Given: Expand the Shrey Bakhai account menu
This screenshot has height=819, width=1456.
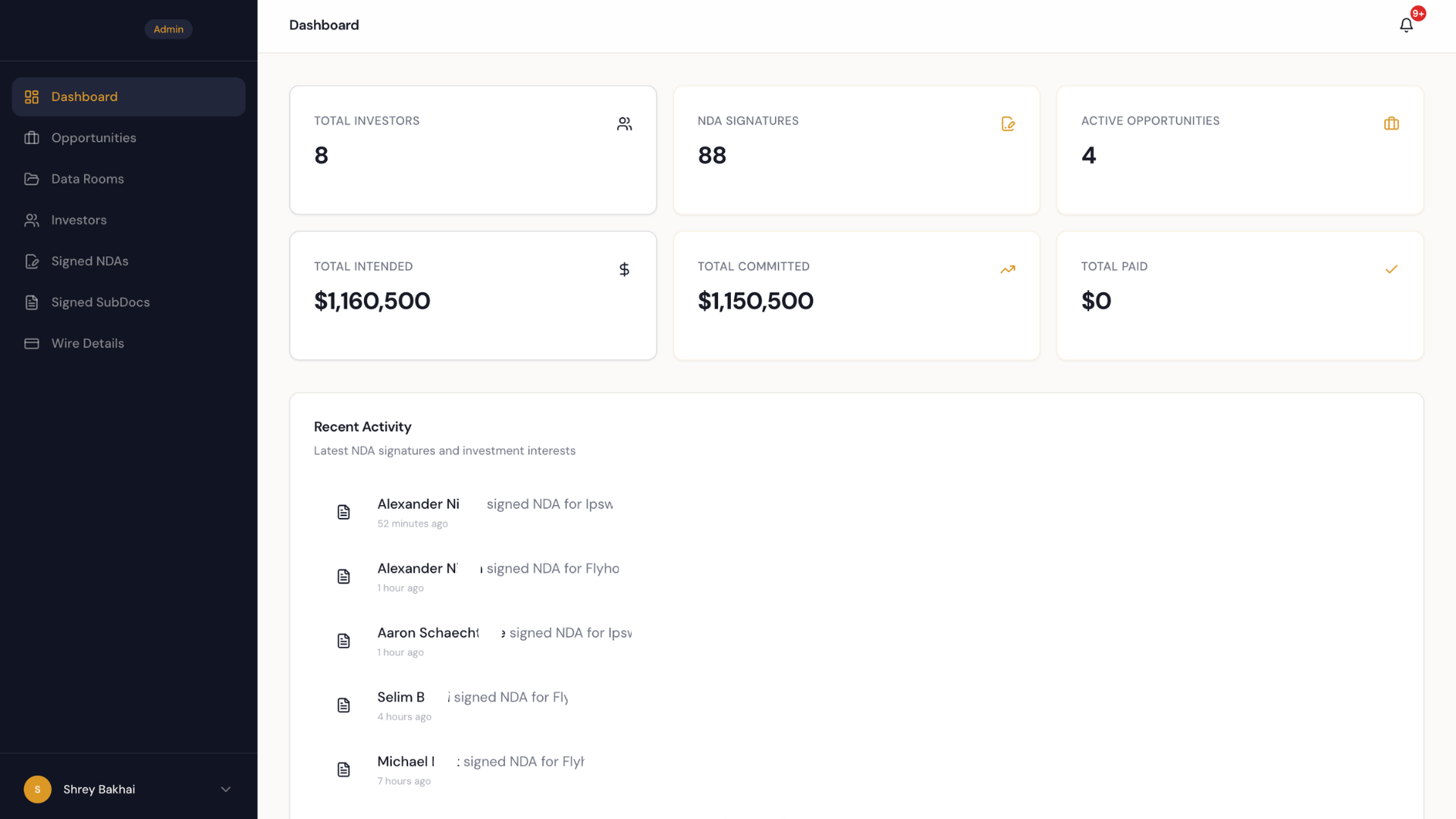Looking at the screenshot, I should coord(225,789).
